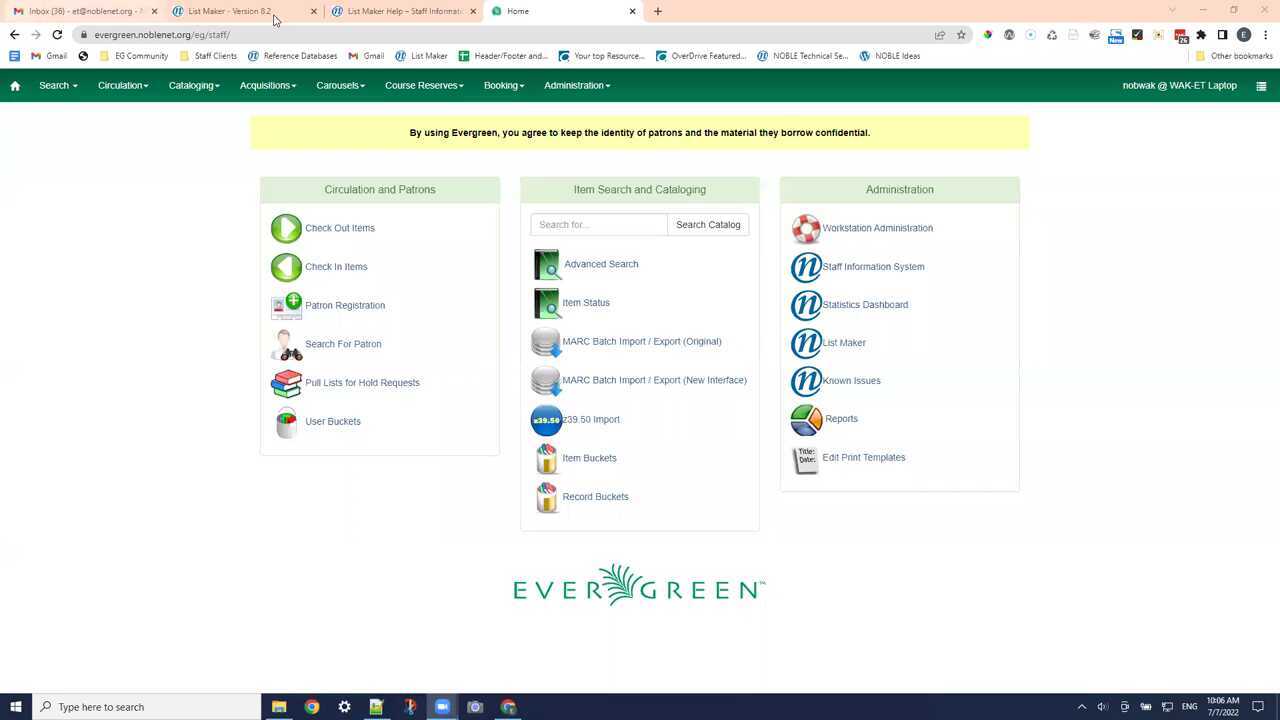Click the Check In Items arrow icon
Image resolution: width=1280 pixels, height=720 pixels.
pos(286,267)
